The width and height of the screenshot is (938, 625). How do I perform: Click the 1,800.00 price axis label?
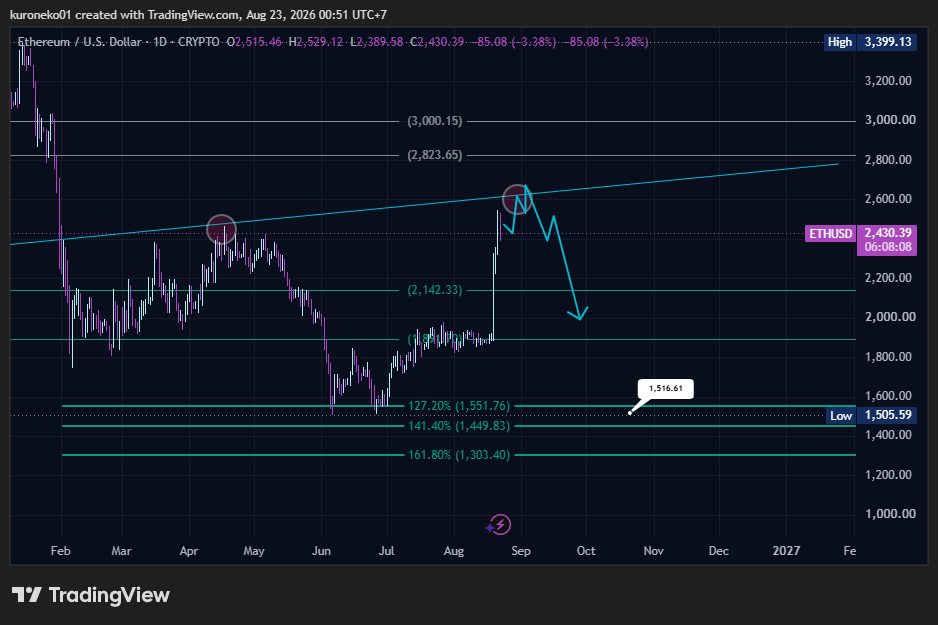pyautogui.click(x=888, y=356)
